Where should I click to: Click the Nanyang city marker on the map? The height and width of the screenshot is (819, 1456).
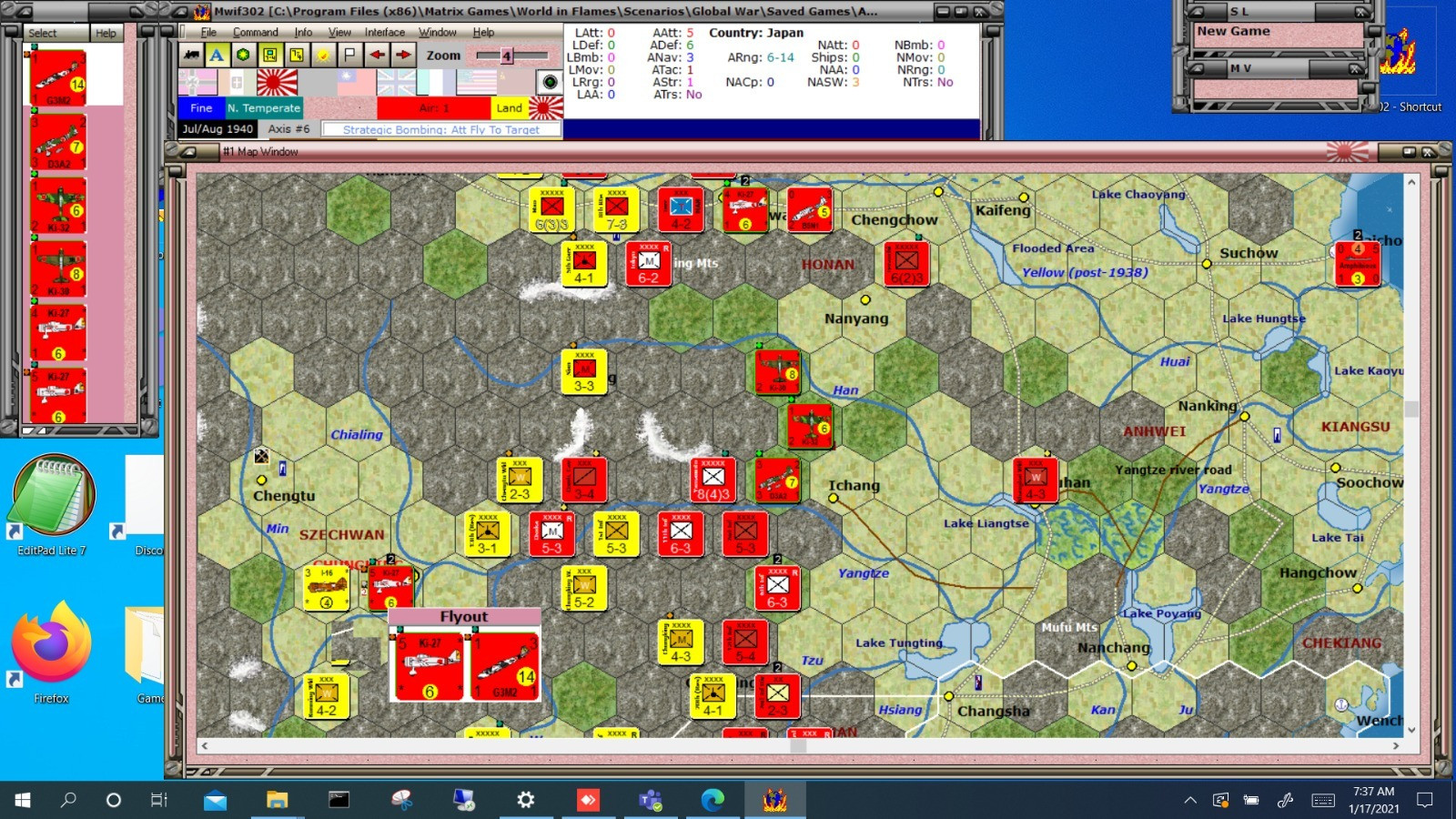pos(865,299)
